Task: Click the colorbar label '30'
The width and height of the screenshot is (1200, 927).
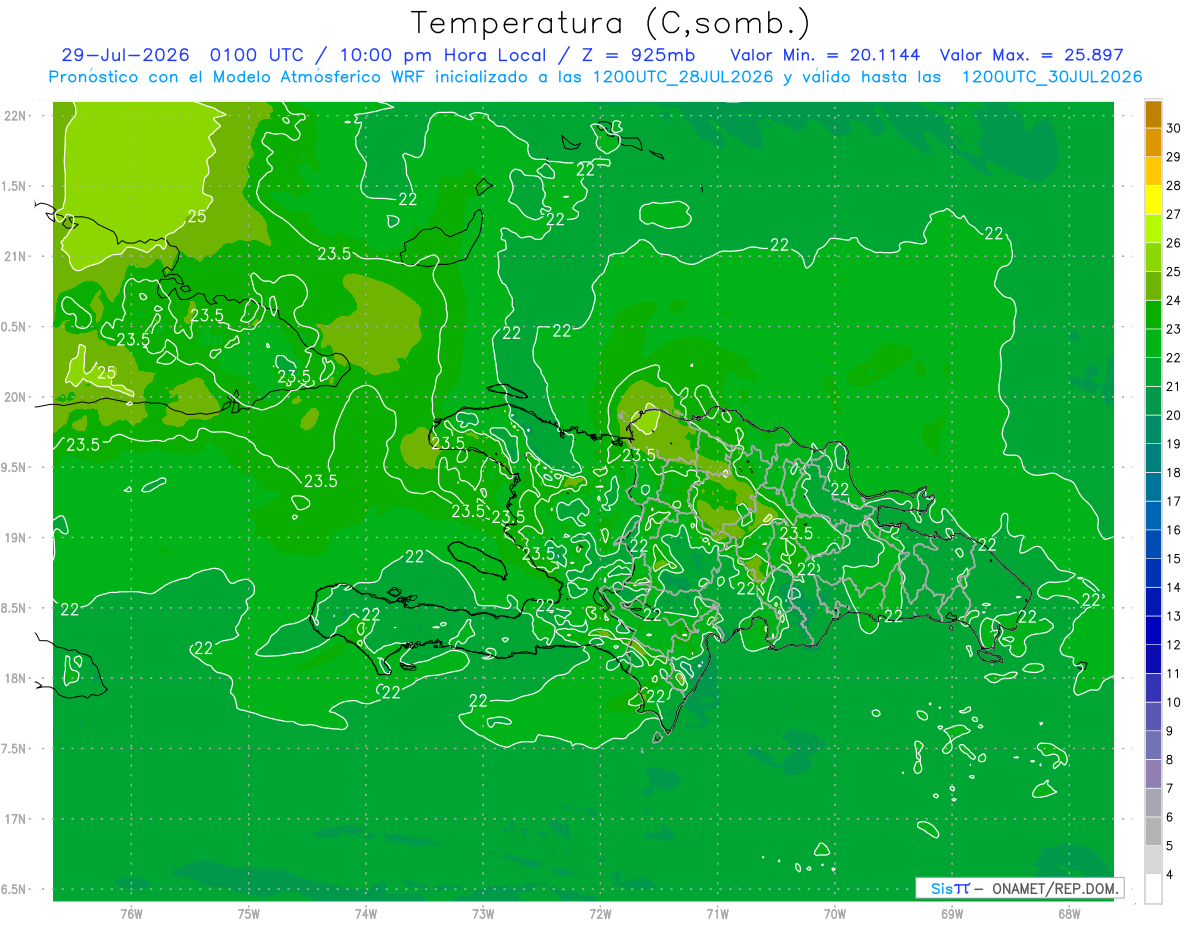Action: tap(1174, 128)
